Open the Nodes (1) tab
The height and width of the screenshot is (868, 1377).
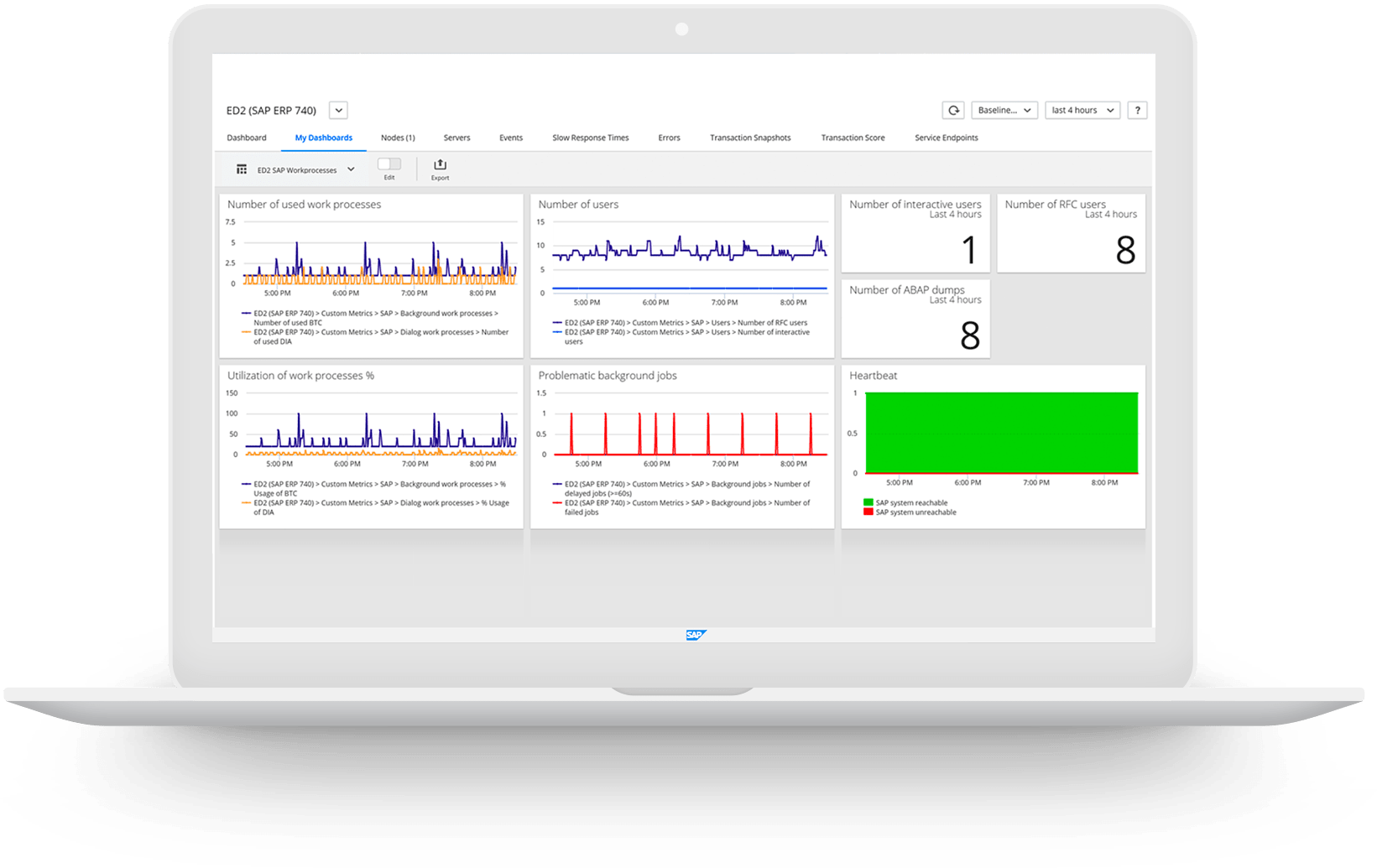pos(398,138)
